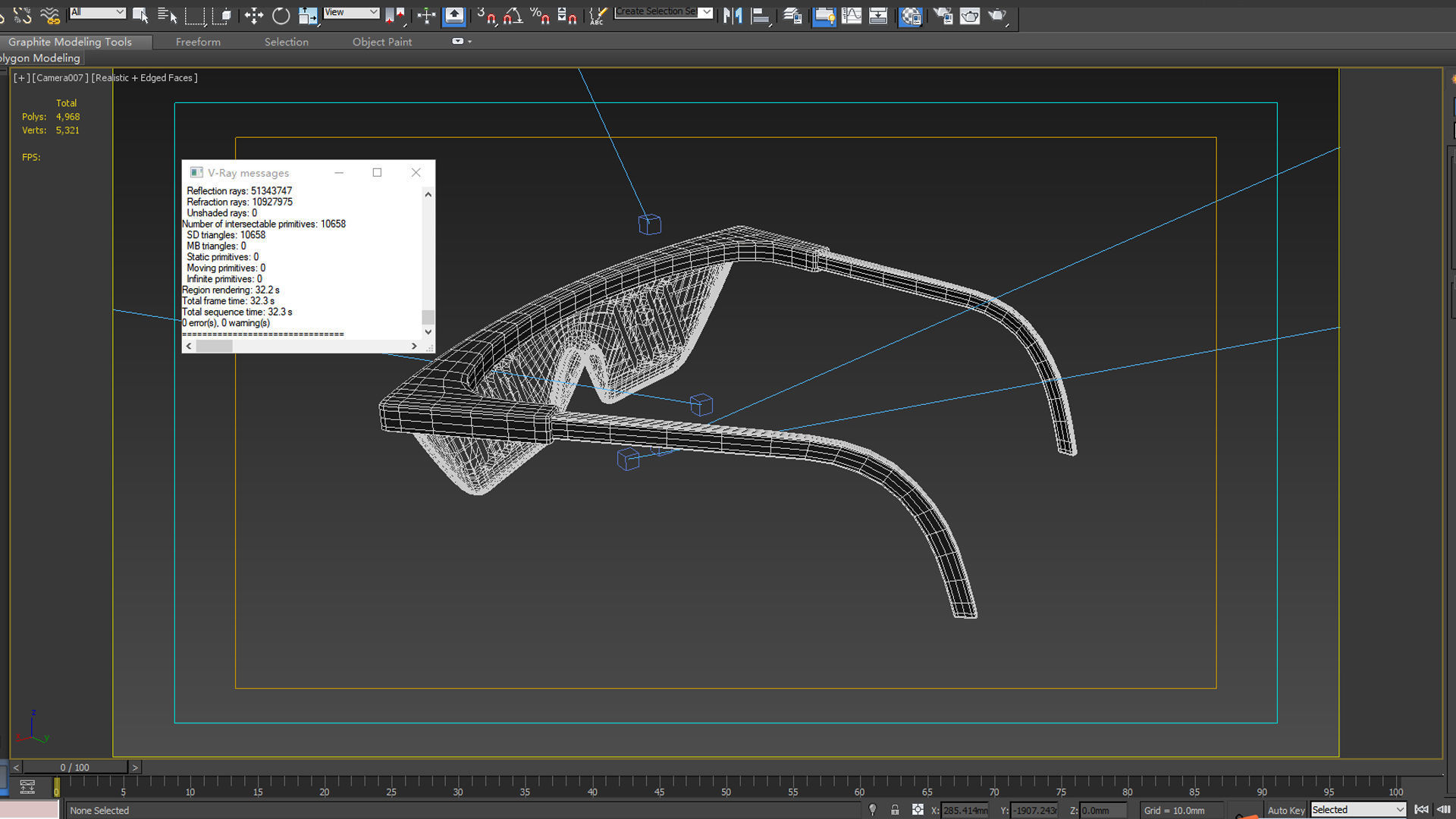Open the Align tool
This screenshot has height=819, width=1456.
(760, 15)
